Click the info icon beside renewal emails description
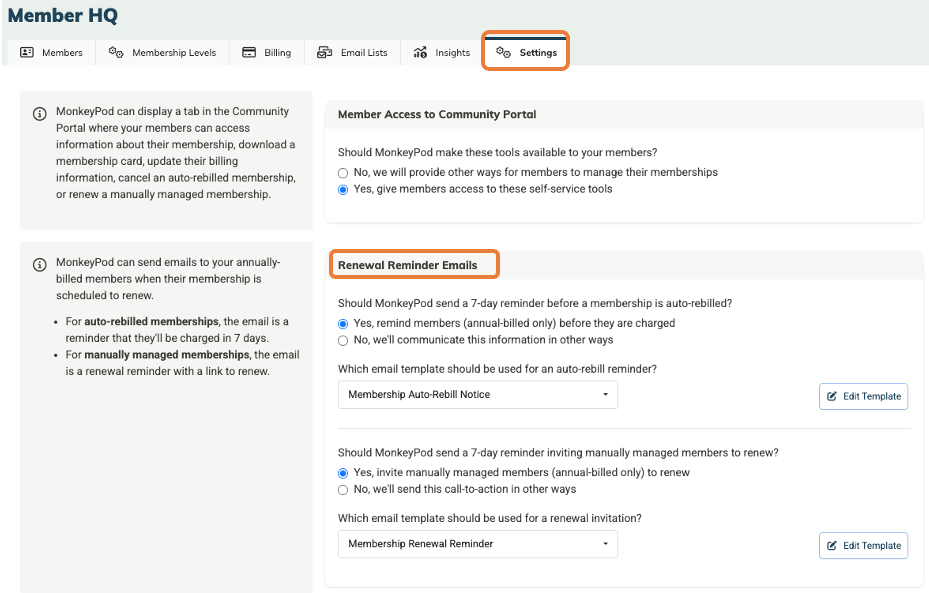This screenshot has height=593, width=929. (40, 265)
